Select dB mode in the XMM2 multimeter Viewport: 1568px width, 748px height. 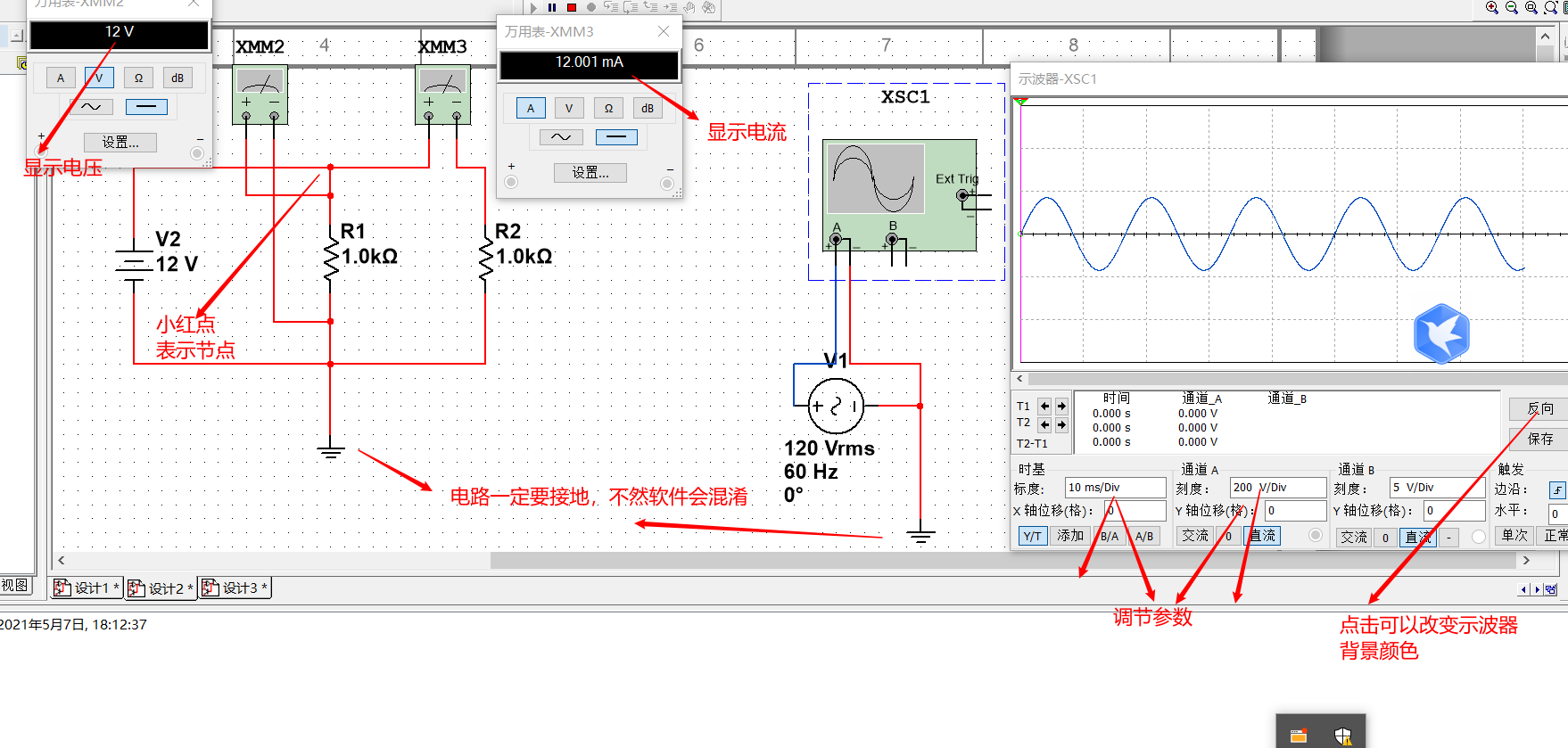click(x=177, y=78)
